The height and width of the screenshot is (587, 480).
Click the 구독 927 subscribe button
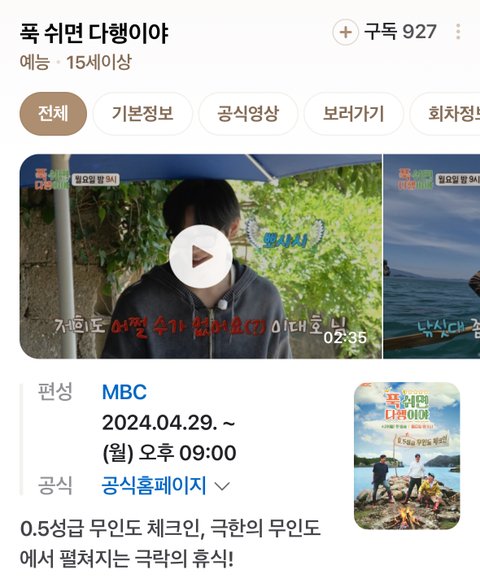point(400,32)
